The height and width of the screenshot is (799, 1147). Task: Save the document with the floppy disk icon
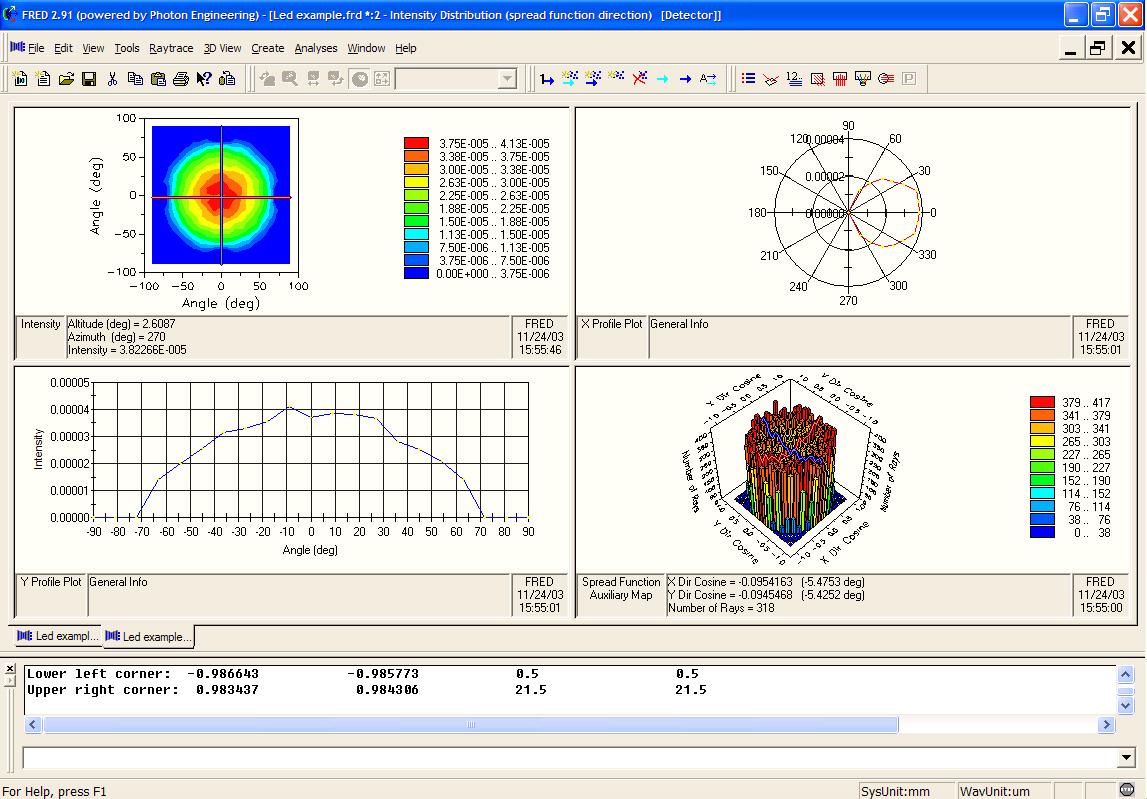pyautogui.click(x=89, y=78)
